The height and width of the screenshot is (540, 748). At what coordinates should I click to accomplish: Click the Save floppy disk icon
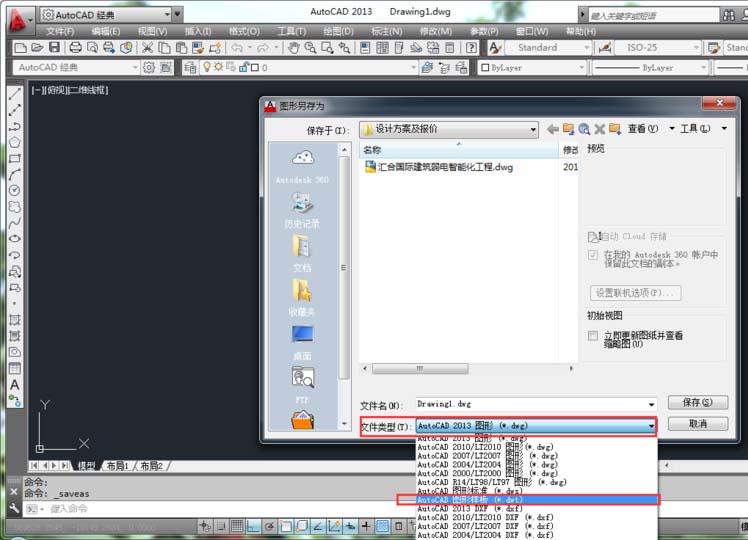pos(54,48)
